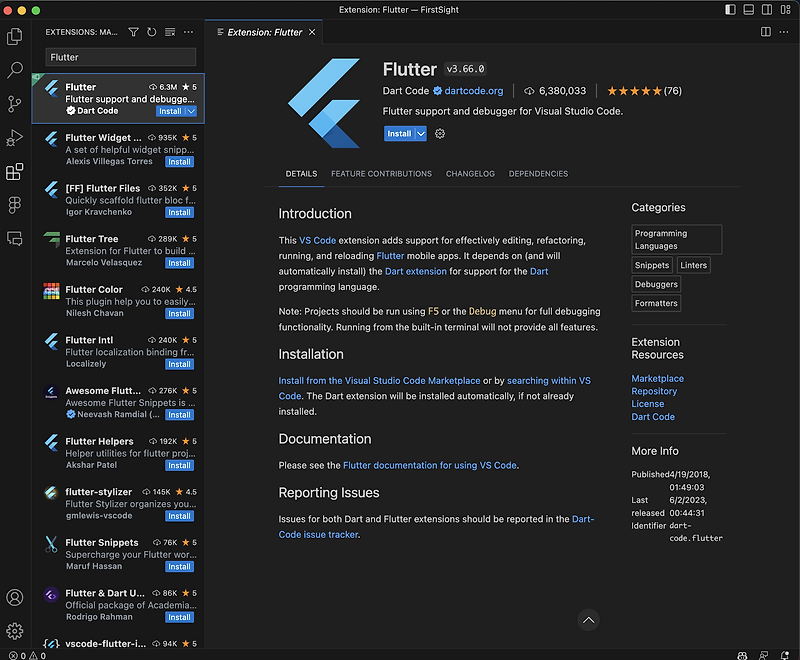Refresh the extensions list
The width and height of the screenshot is (800, 660).
pyautogui.click(x=151, y=32)
